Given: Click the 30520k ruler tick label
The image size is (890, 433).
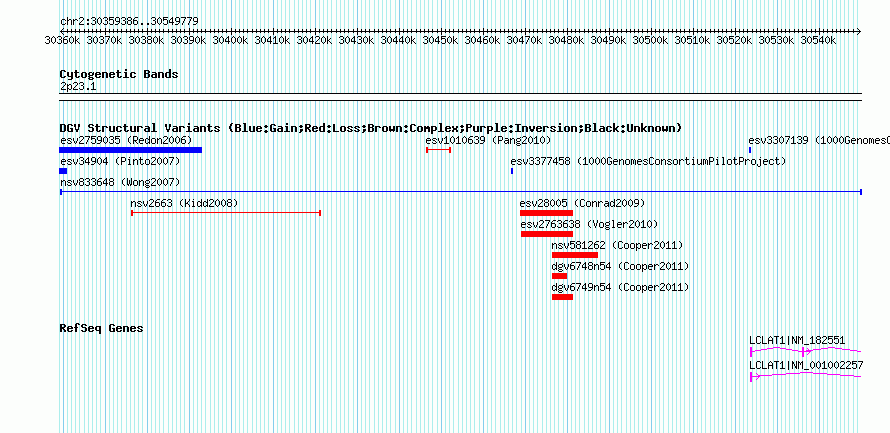Looking at the screenshot, I should pos(735,40).
